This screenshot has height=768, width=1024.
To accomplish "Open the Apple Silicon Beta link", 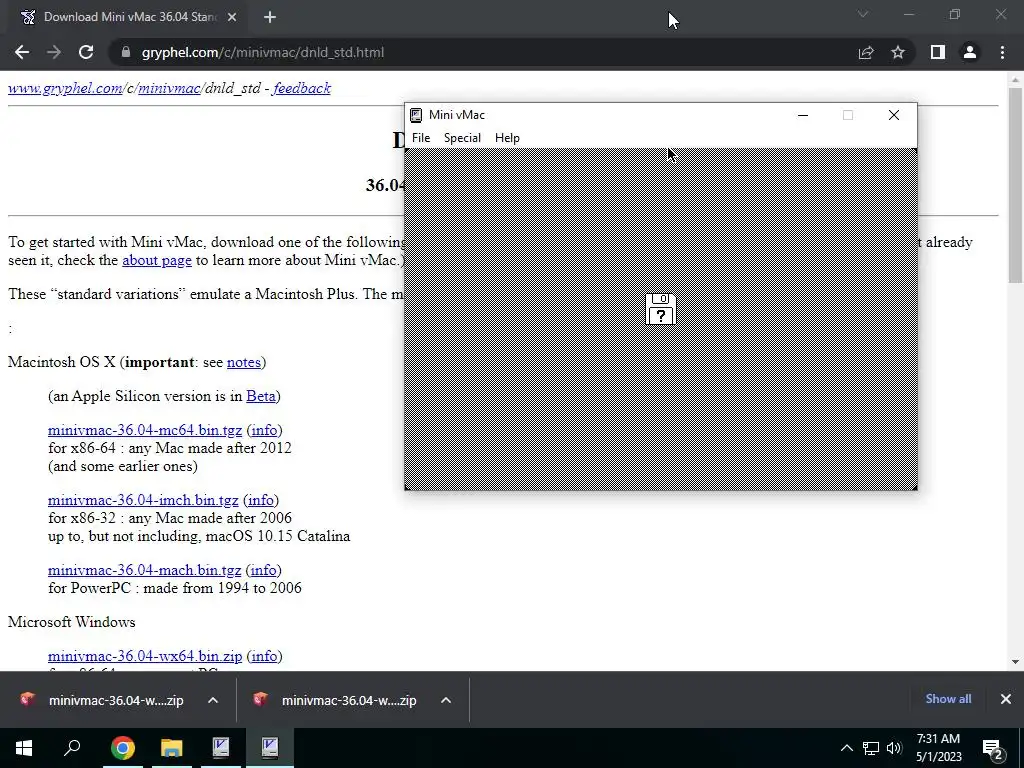I will coord(261,396).
